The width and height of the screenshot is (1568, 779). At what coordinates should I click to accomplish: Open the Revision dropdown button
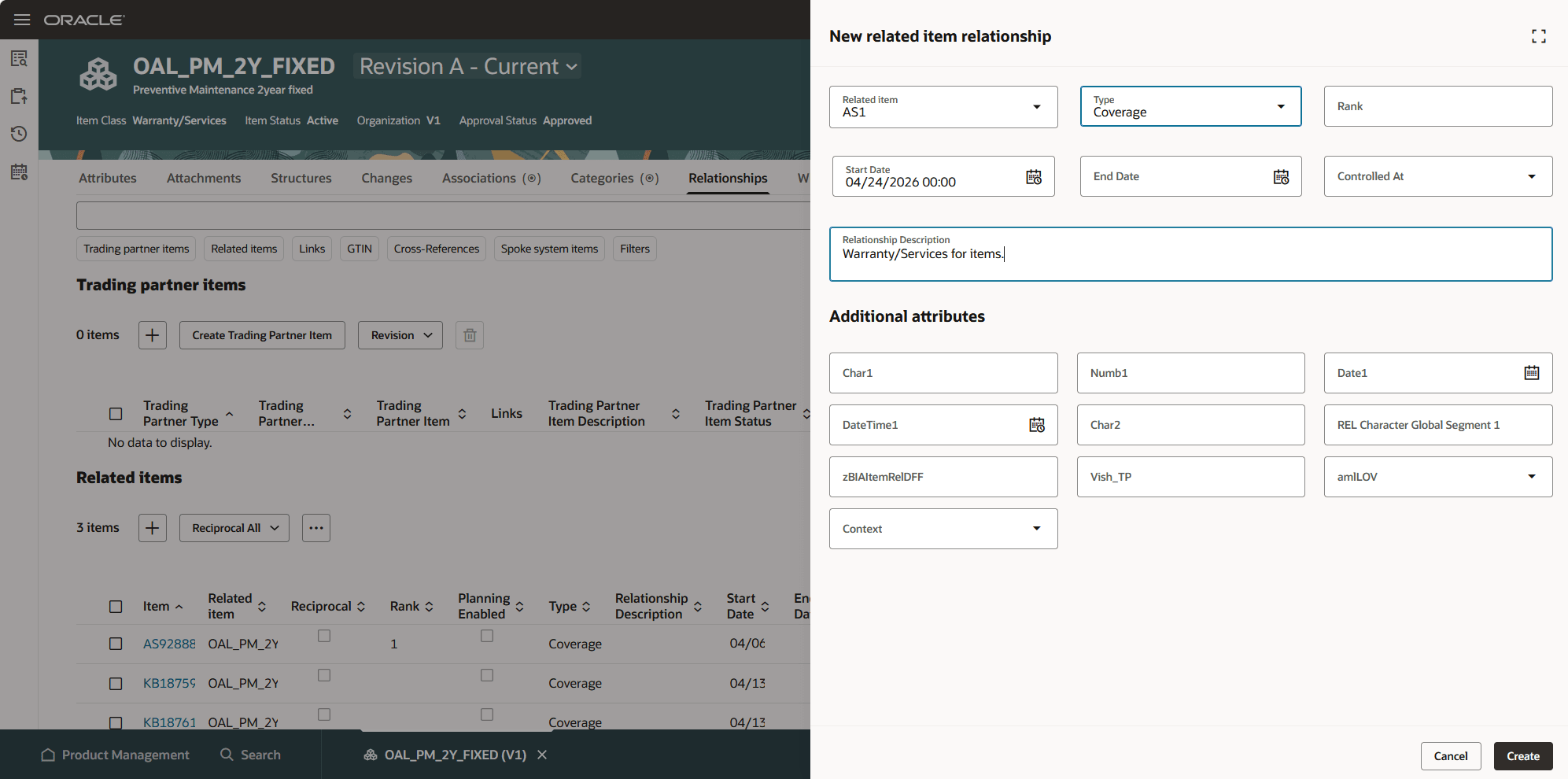[400, 335]
